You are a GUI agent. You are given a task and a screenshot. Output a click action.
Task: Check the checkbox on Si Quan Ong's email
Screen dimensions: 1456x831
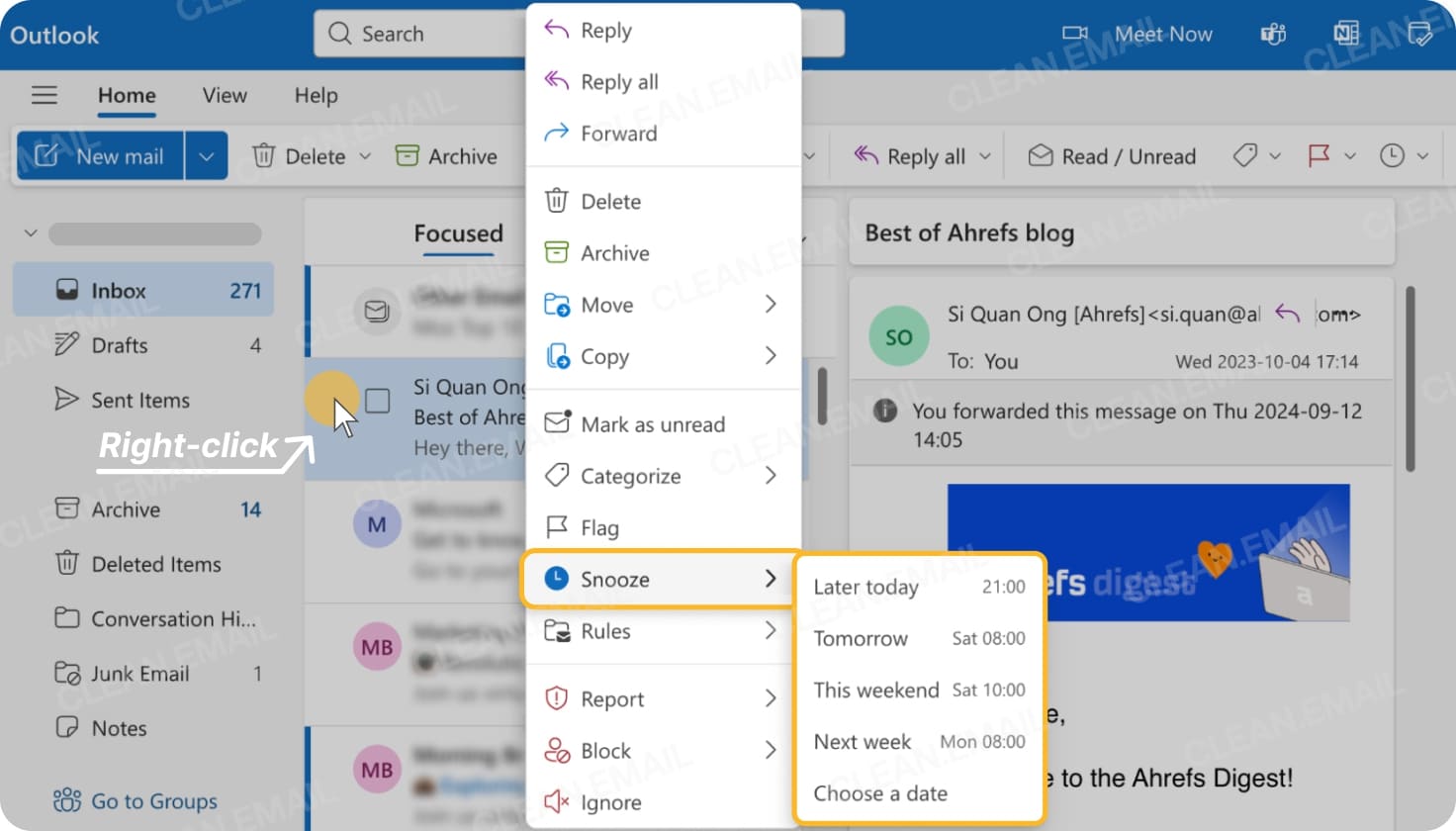pos(377,400)
